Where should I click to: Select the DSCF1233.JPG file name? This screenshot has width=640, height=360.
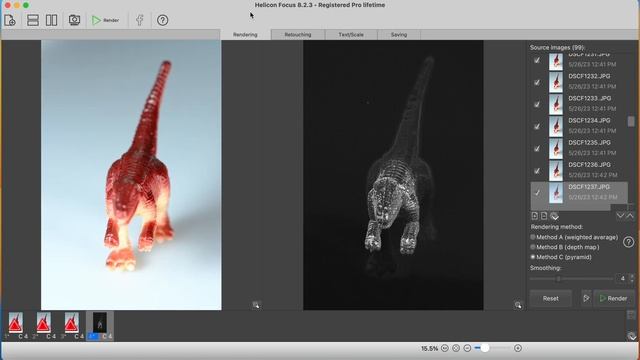pos(589,98)
